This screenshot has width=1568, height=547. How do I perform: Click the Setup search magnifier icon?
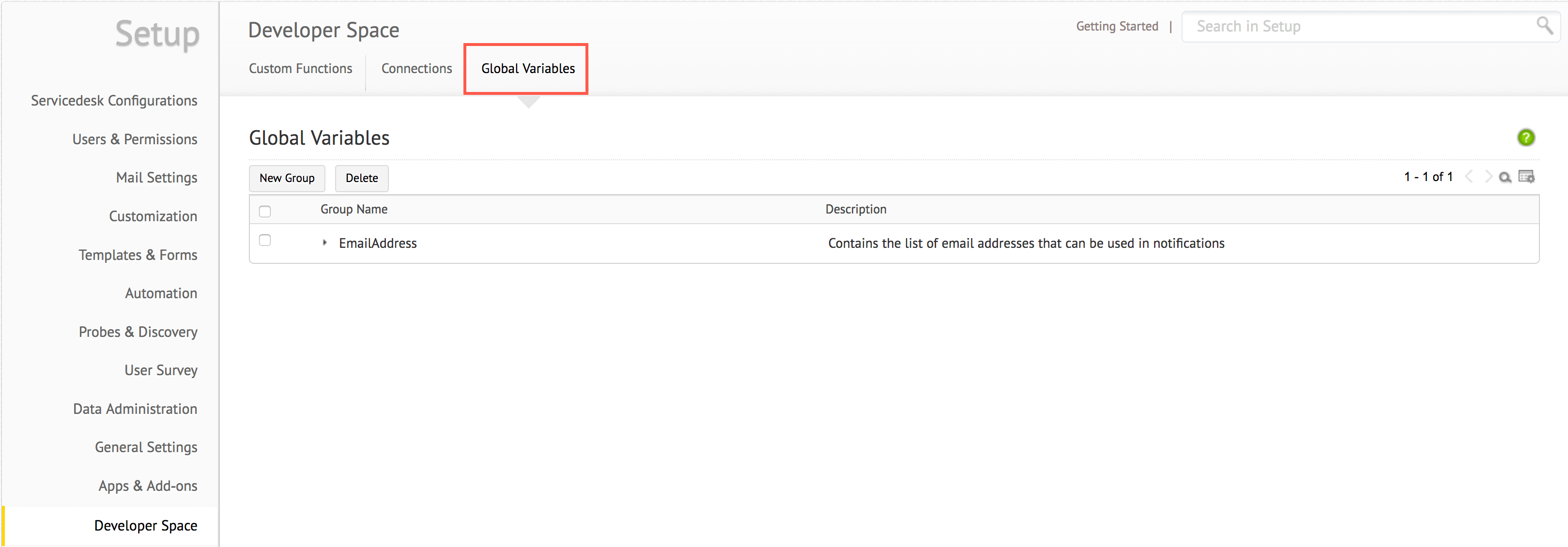click(x=1544, y=26)
